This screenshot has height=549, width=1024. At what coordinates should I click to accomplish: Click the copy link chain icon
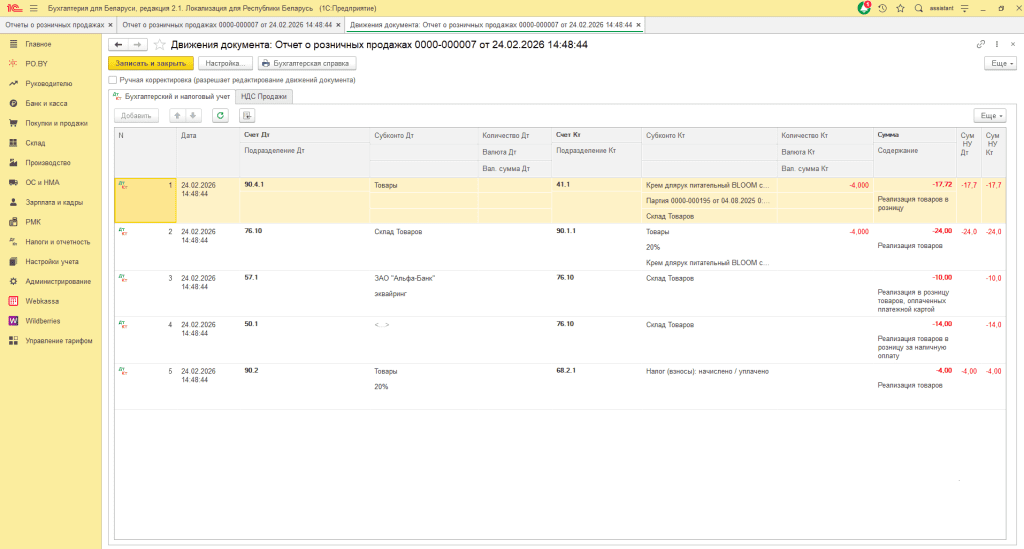pos(980,45)
